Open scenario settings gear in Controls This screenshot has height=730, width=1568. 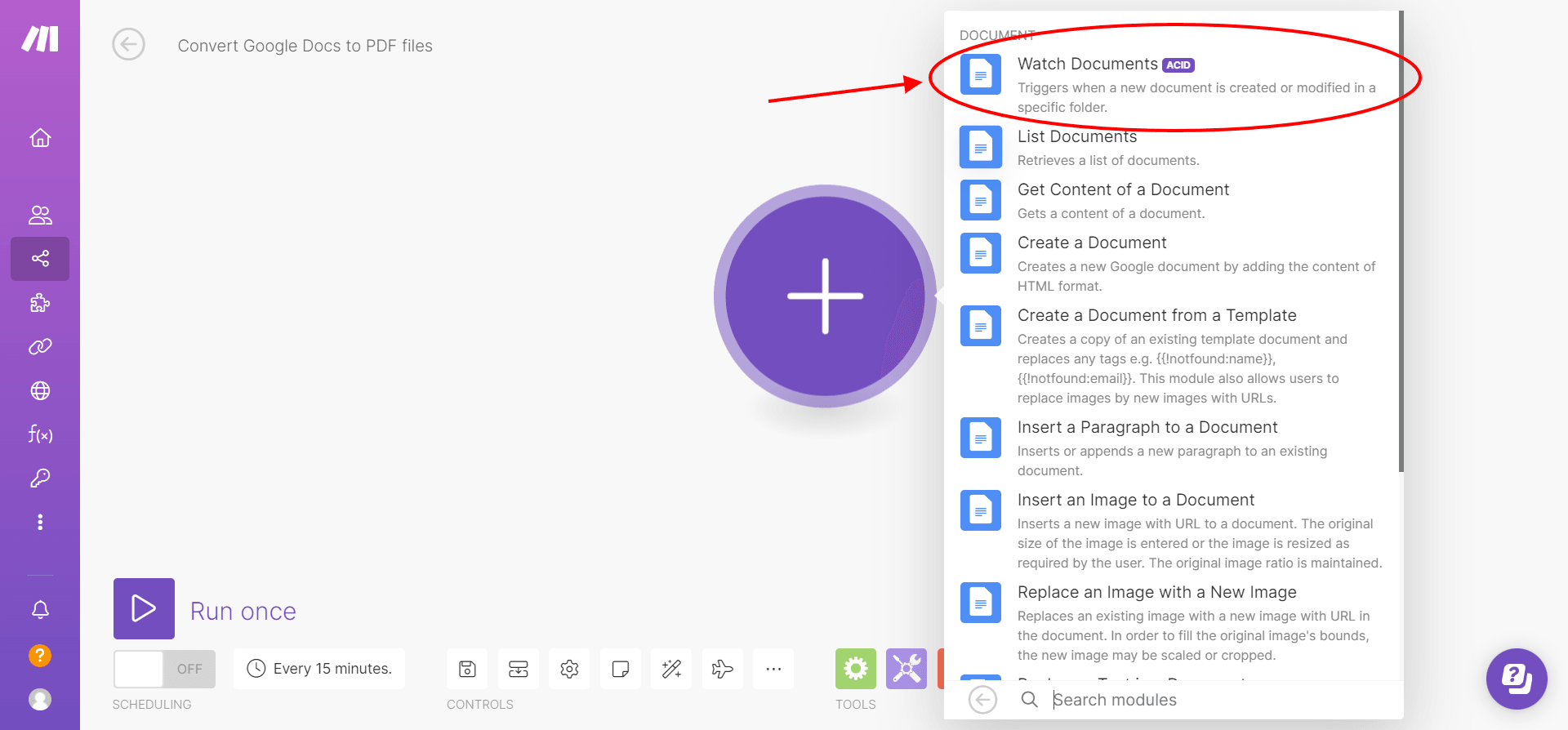tap(569, 670)
